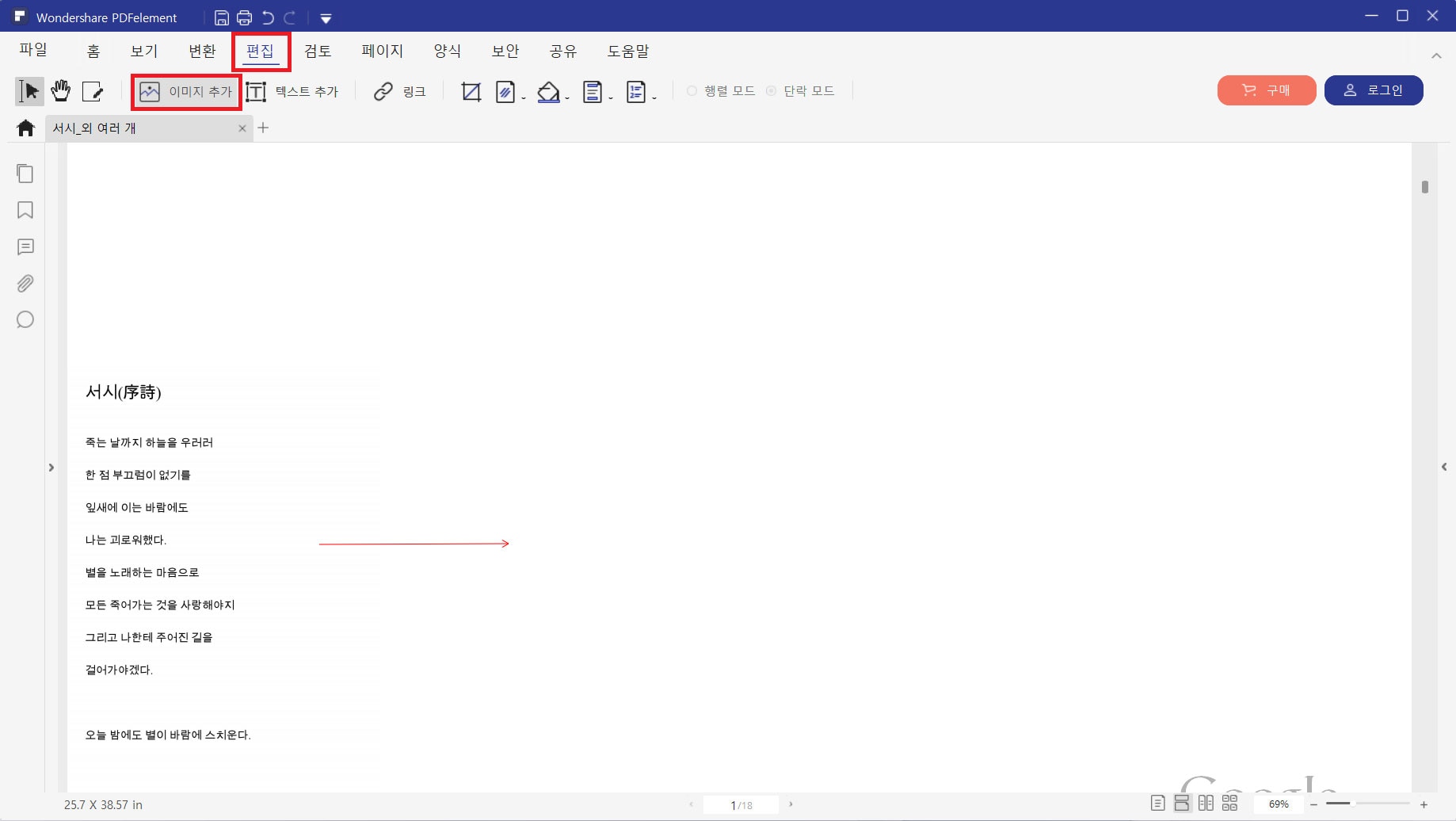Image resolution: width=1456 pixels, height=821 pixels.
Task: Click the Print icon in title bar
Action: 245,17
